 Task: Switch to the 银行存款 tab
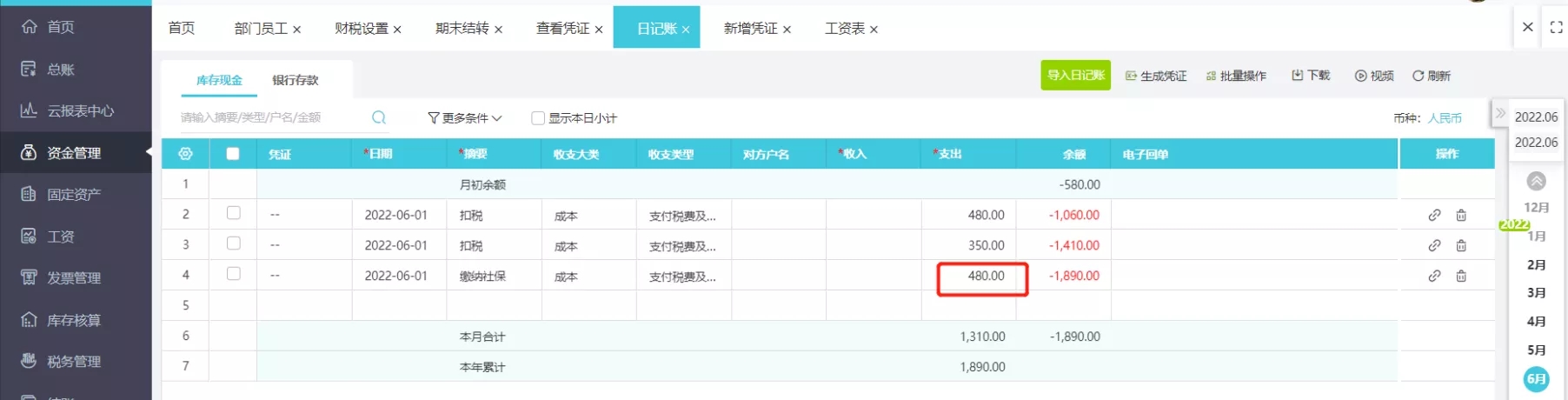click(296, 80)
